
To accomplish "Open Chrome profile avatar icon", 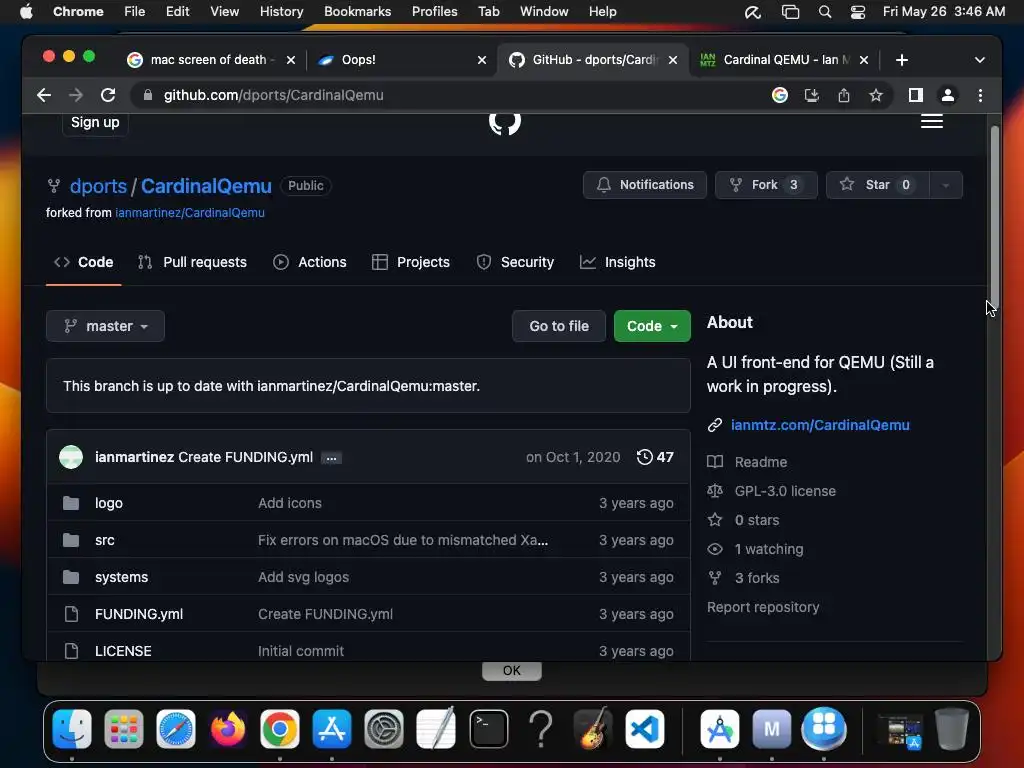I will point(948,95).
